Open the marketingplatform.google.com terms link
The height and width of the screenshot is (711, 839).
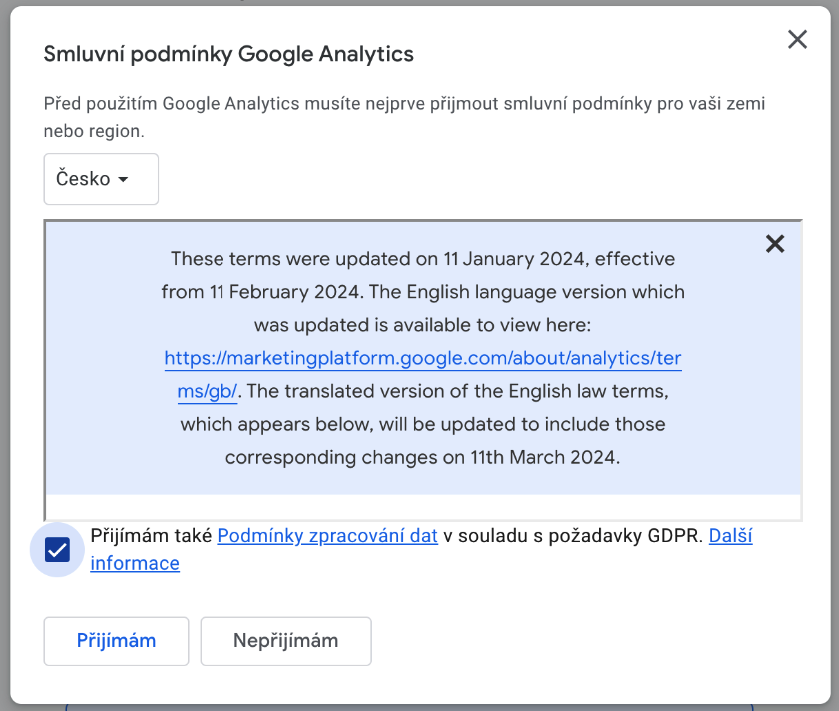(x=423, y=359)
